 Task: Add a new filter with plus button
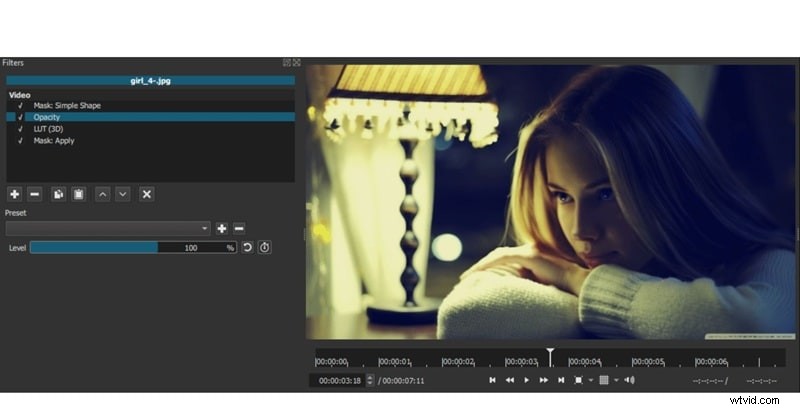15,194
